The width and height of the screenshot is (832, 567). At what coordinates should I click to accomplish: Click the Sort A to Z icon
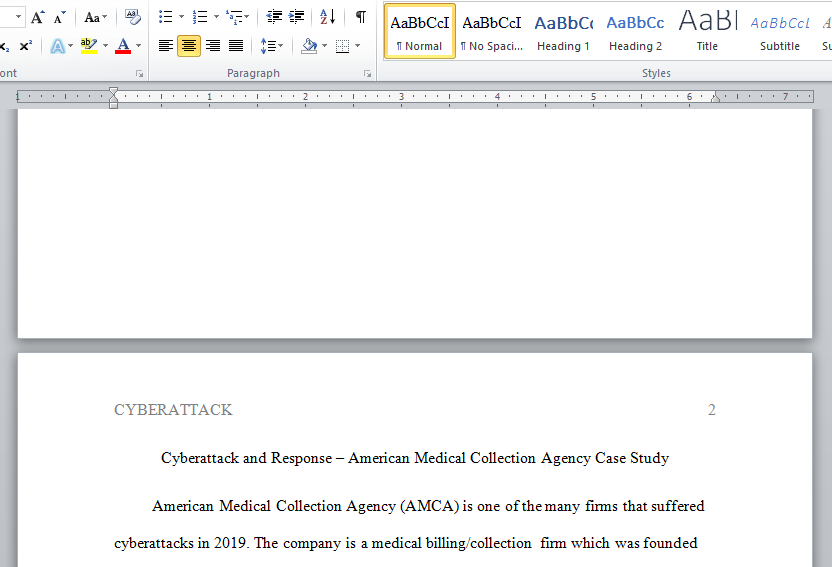327,18
